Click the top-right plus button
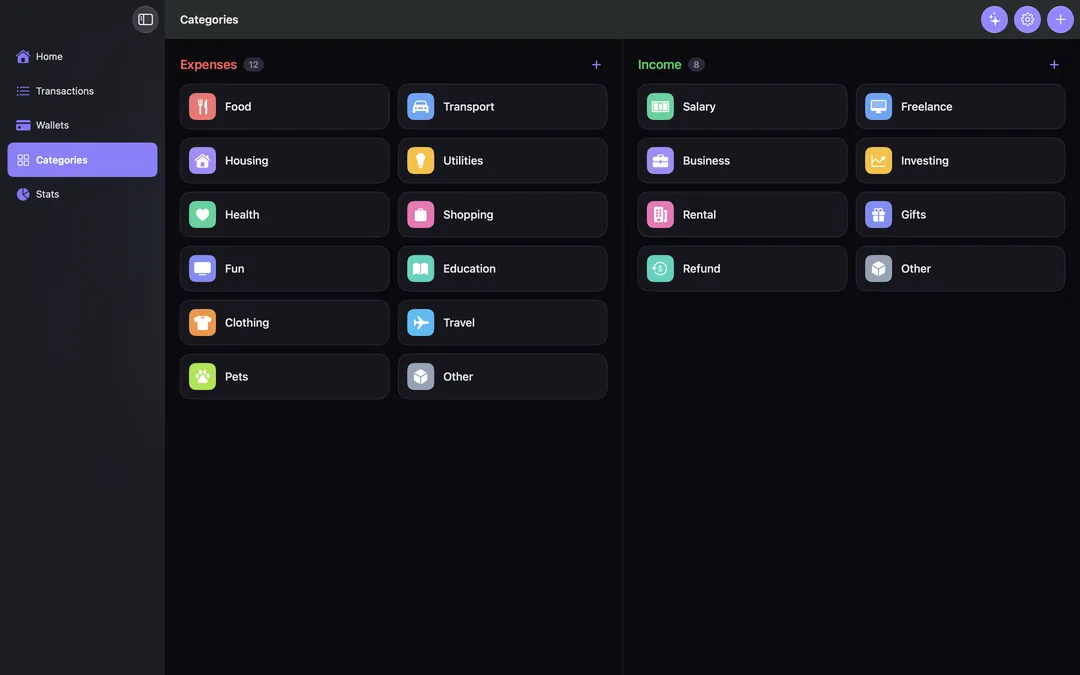Viewport: 1080px width, 675px height. pyautogui.click(x=1060, y=19)
